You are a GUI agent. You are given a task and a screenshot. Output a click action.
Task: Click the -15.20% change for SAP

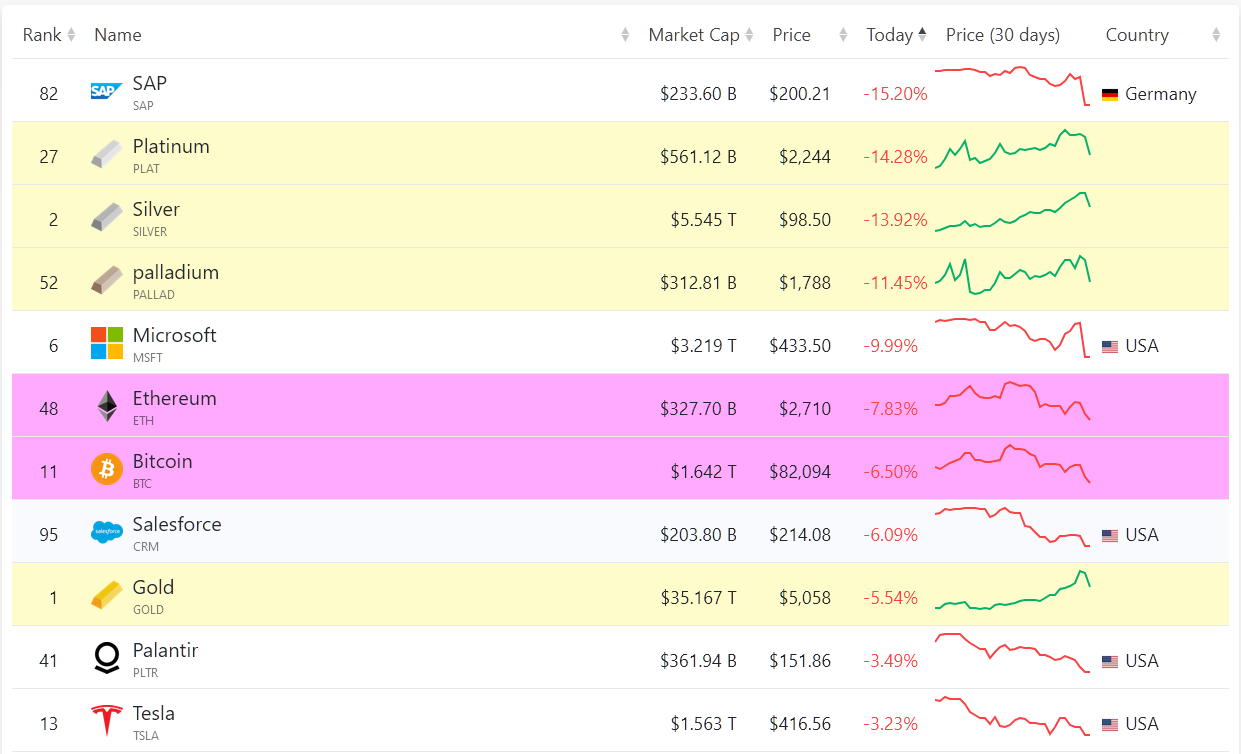click(895, 94)
